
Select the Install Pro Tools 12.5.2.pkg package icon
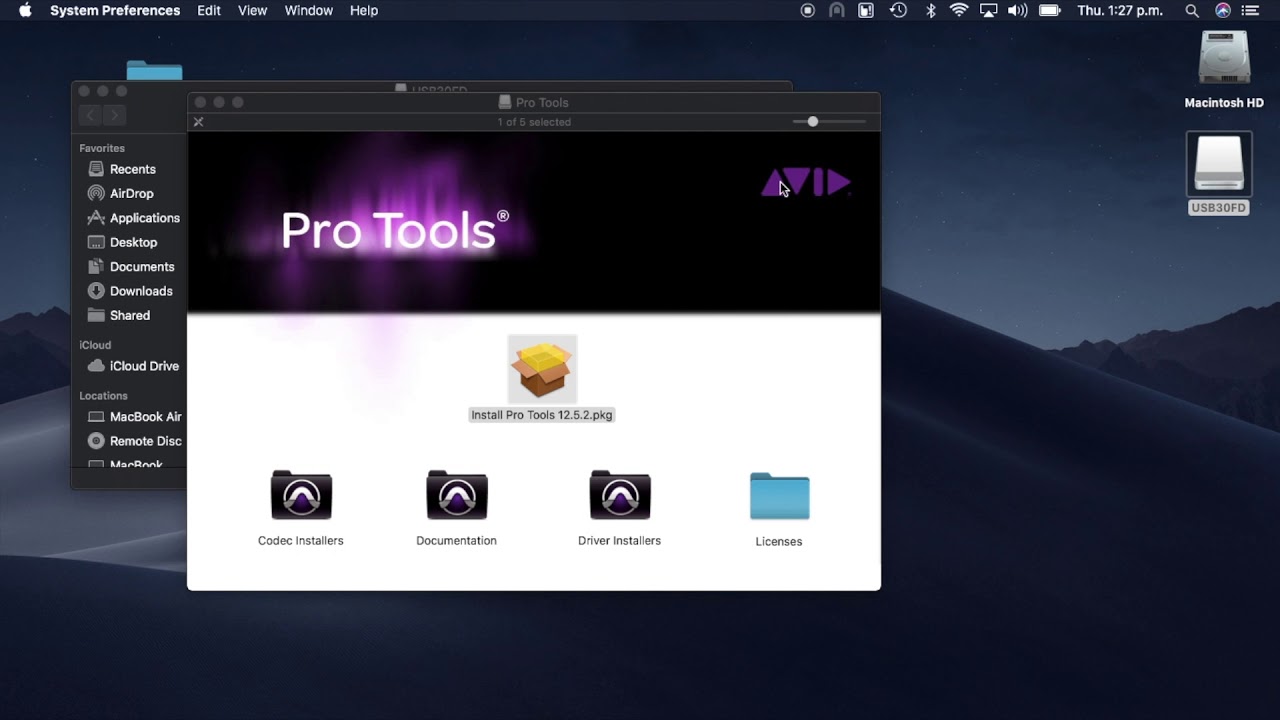pos(542,369)
